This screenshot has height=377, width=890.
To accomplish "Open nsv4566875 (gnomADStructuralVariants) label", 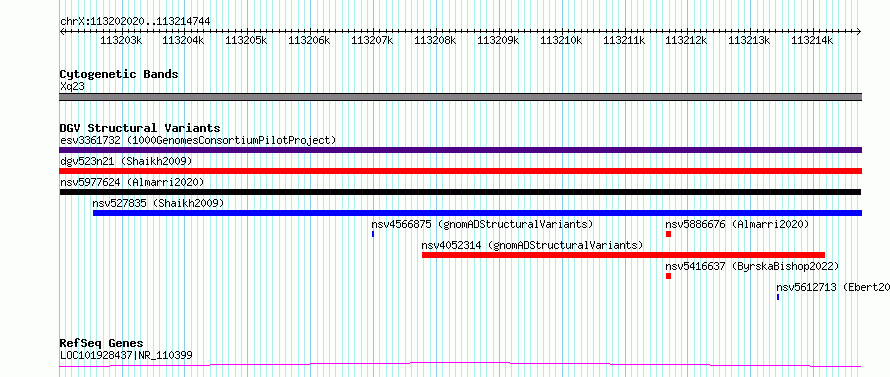I will pyautogui.click(x=482, y=224).
